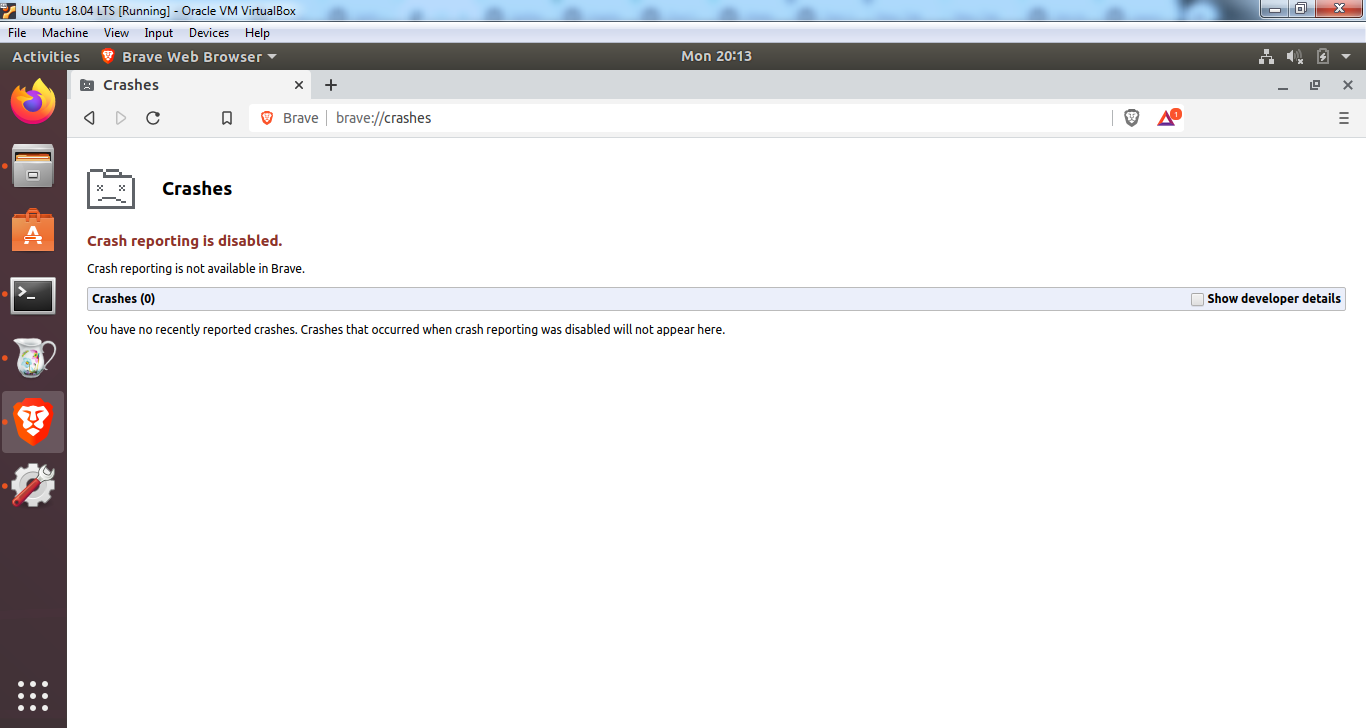Bookmark this page with the bookmark icon
1366x728 pixels.
[227, 118]
